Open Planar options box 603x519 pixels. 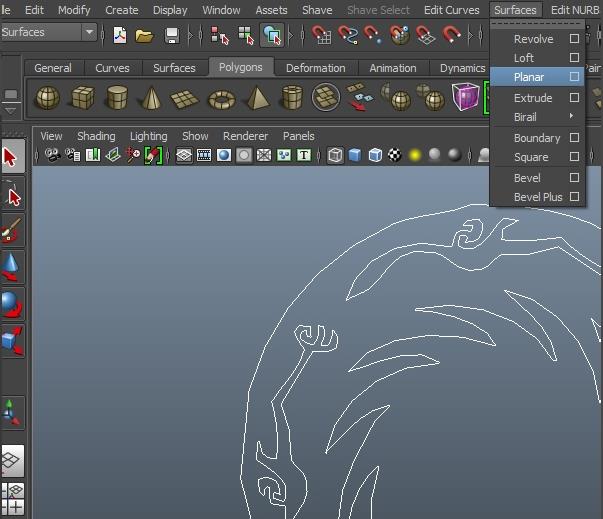(574, 77)
